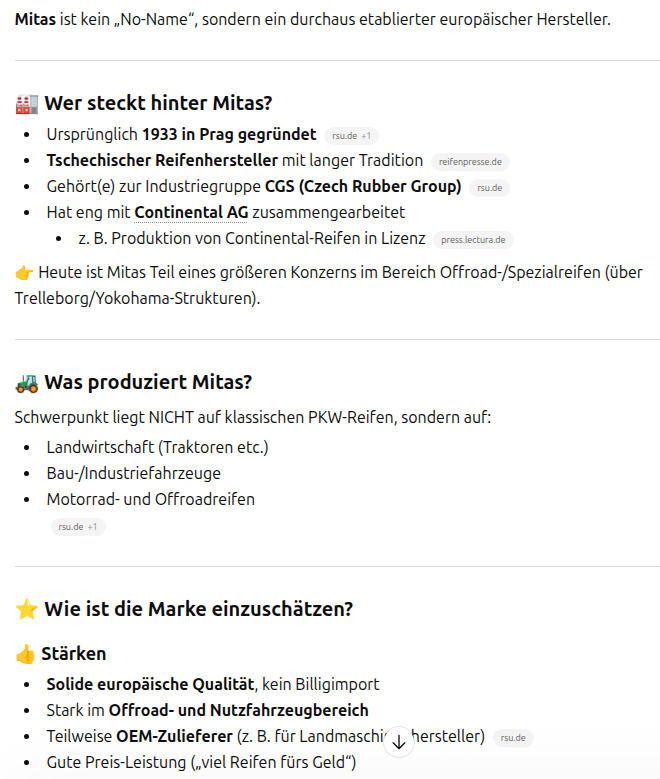Click the pointing hand emoji before "Heute ist Mitas"

pyautogui.click(x=24, y=272)
